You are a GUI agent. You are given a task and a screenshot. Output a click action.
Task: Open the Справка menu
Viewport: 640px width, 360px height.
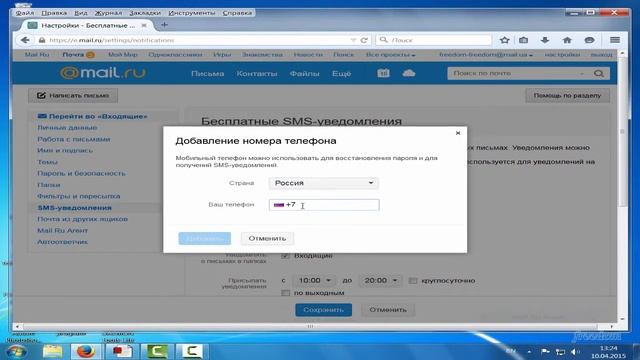[x=237, y=13]
